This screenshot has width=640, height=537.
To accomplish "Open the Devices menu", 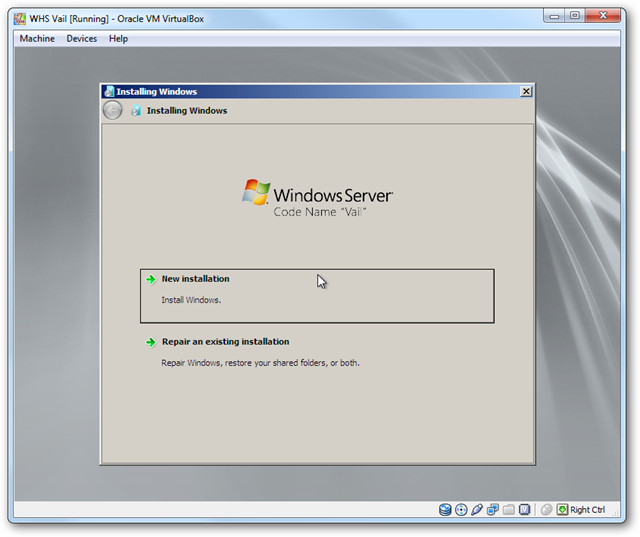I will coord(82,39).
